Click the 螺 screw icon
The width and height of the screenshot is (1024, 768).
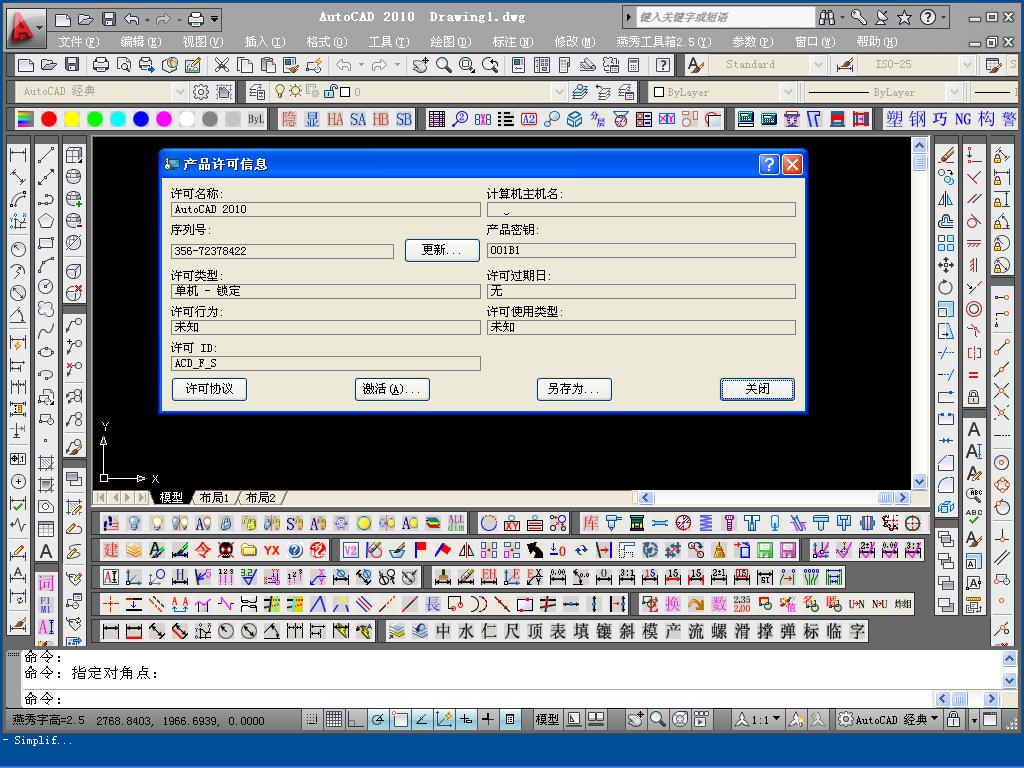pos(719,631)
